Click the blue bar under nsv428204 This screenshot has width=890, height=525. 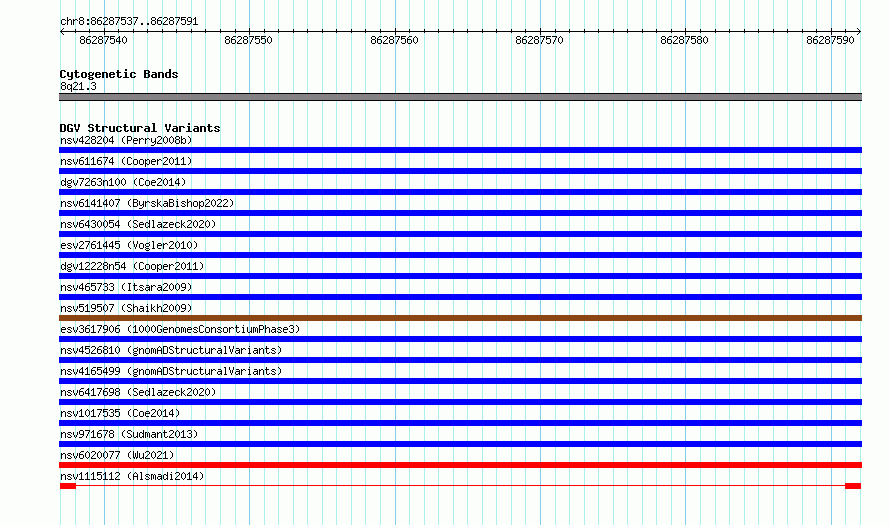460,150
